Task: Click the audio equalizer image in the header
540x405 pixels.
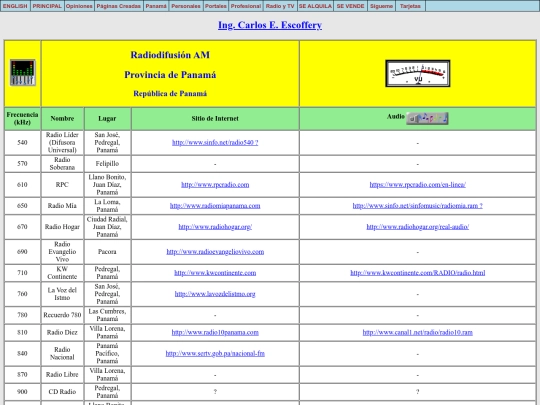Action: point(23,73)
